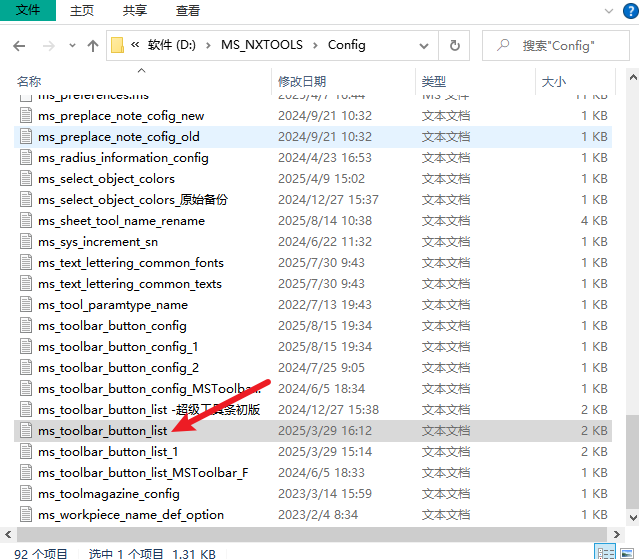This screenshot has width=639, height=559.
Task: Sort by 类型 column header
Action: (434, 81)
